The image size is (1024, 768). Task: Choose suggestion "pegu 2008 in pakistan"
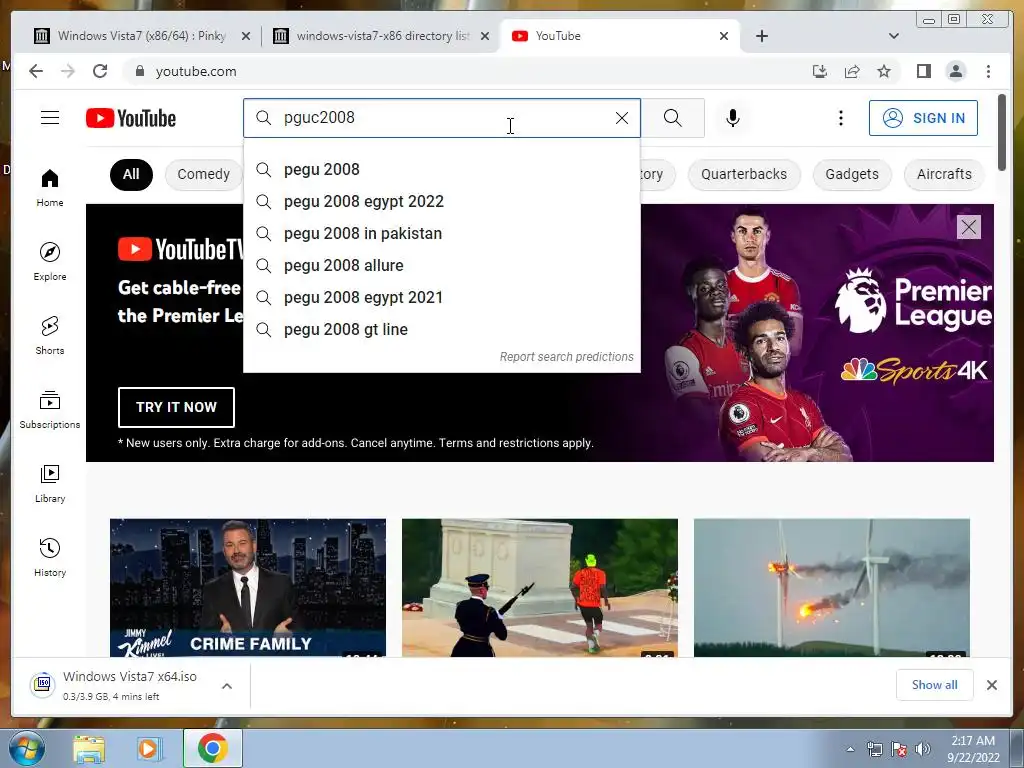tap(441, 233)
